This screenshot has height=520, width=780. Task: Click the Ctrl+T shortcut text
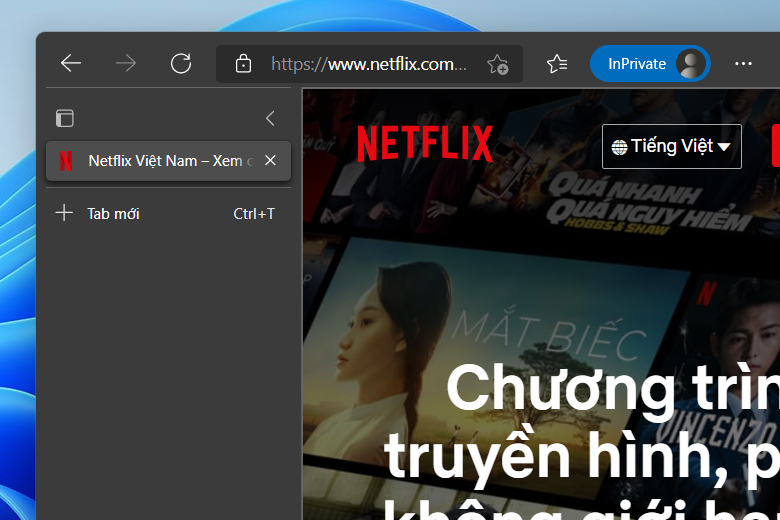pos(254,214)
